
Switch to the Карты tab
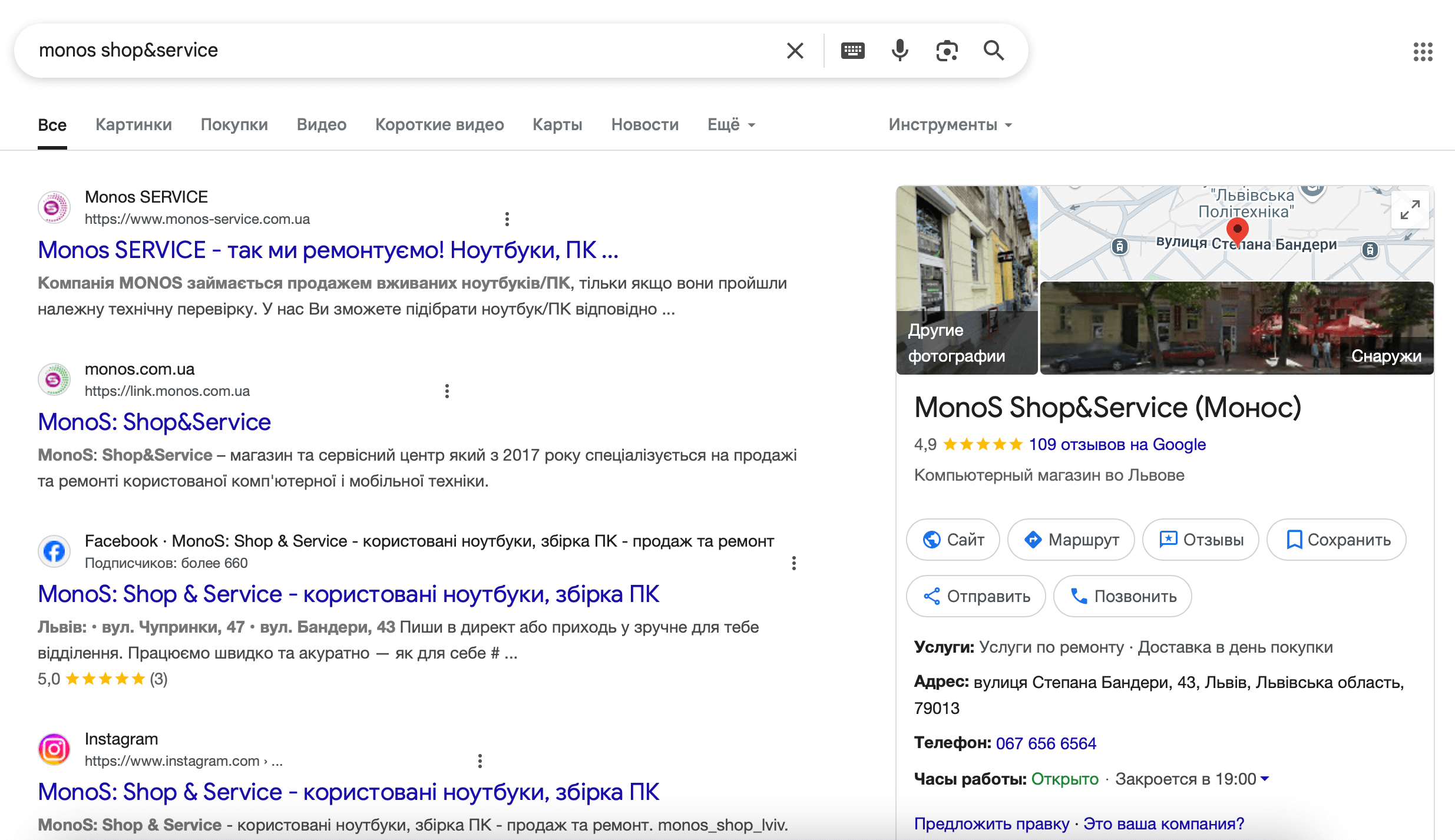557,125
